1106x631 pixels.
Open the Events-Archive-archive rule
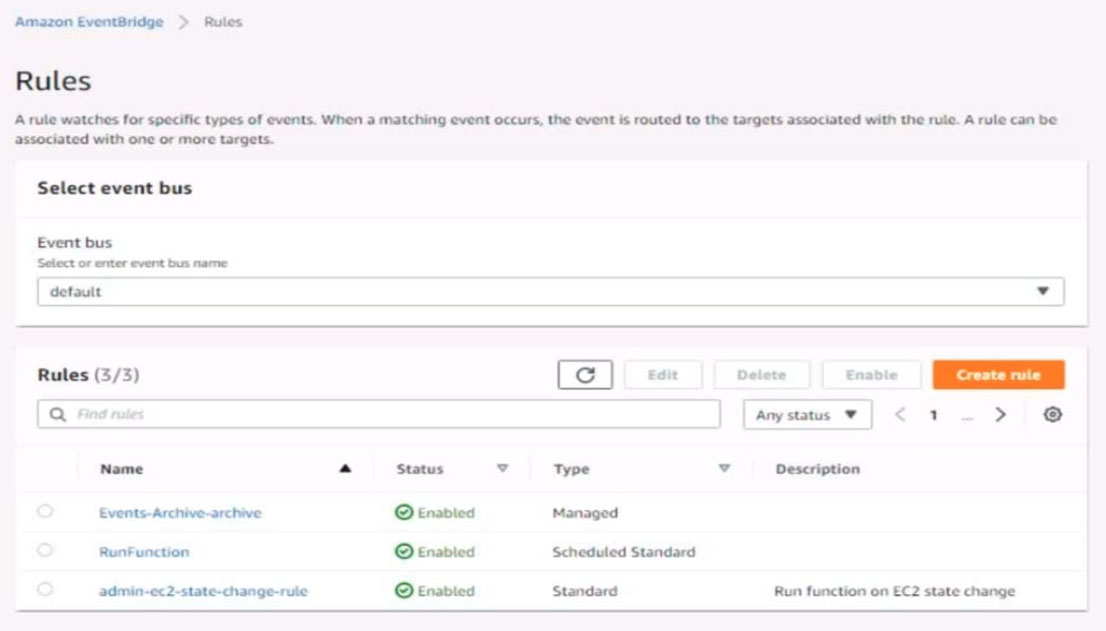click(180, 513)
